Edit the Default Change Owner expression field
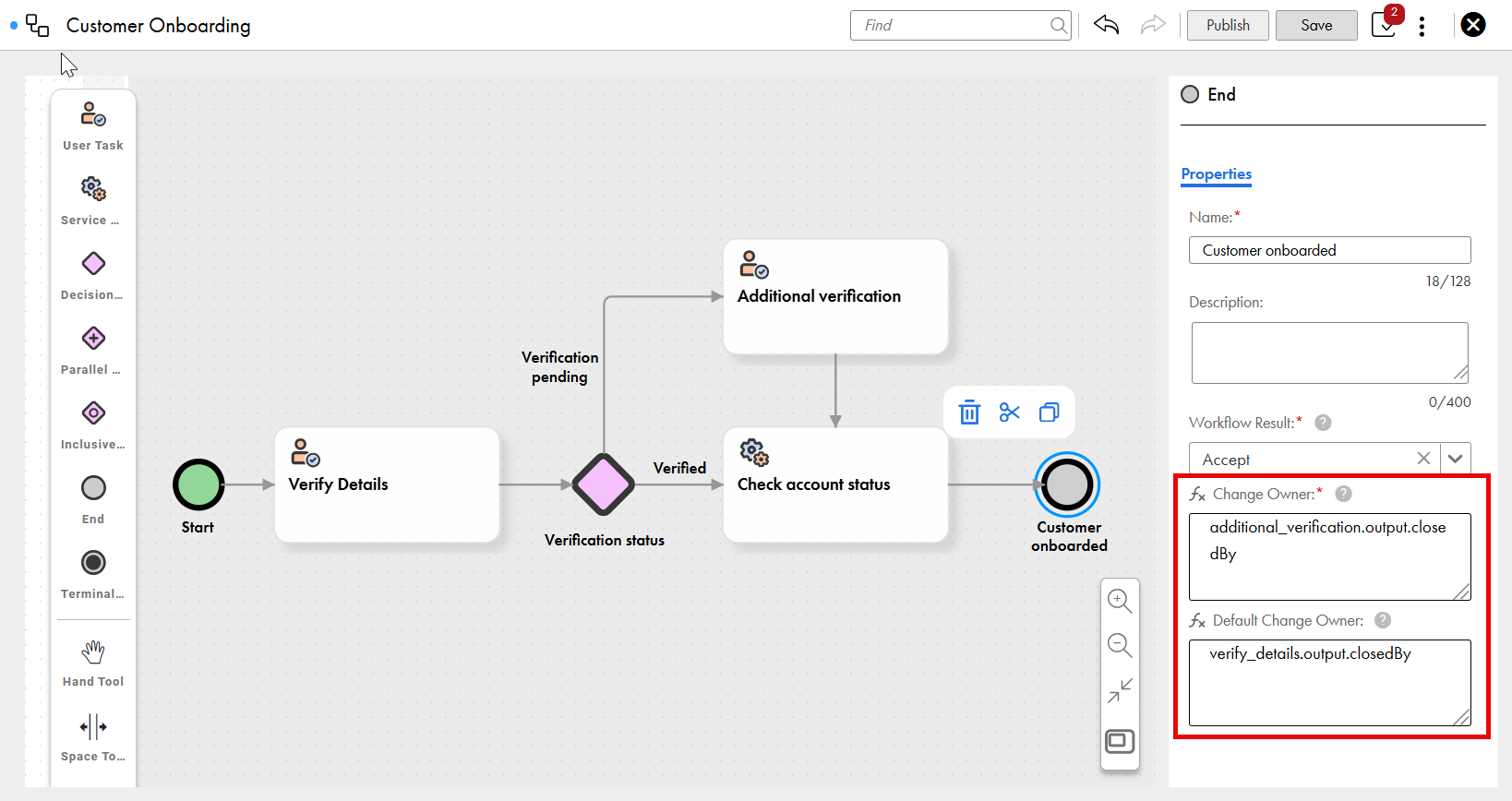The width and height of the screenshot is (1512, 801). click(x=1329, y=683)
